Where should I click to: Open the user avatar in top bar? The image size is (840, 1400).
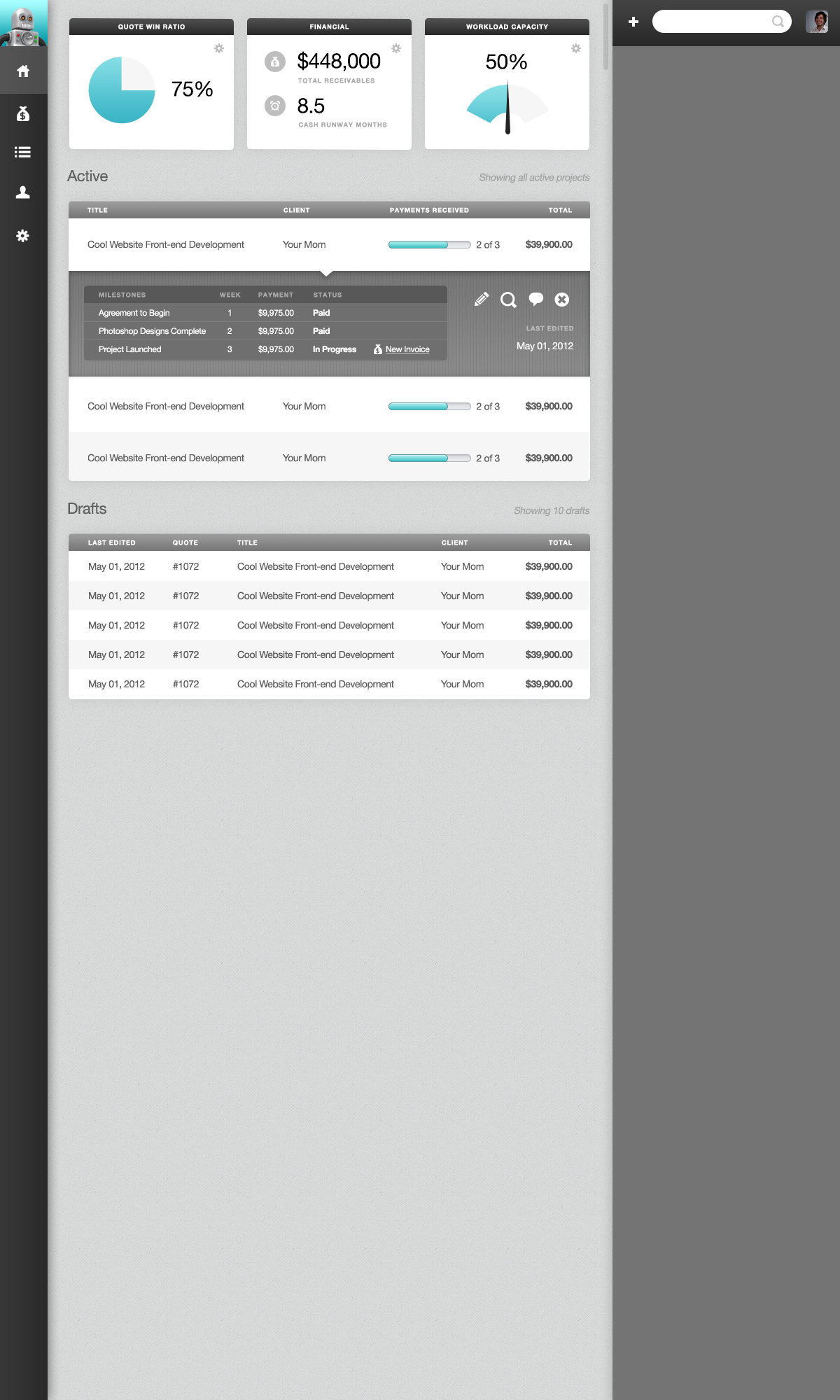[817, 22]
